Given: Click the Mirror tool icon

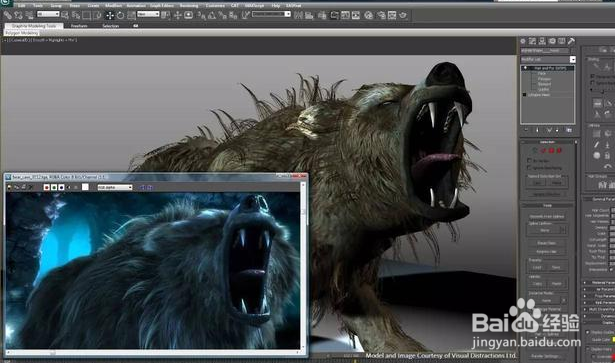Looking at the screenshot, I should (x=298, y=15).
